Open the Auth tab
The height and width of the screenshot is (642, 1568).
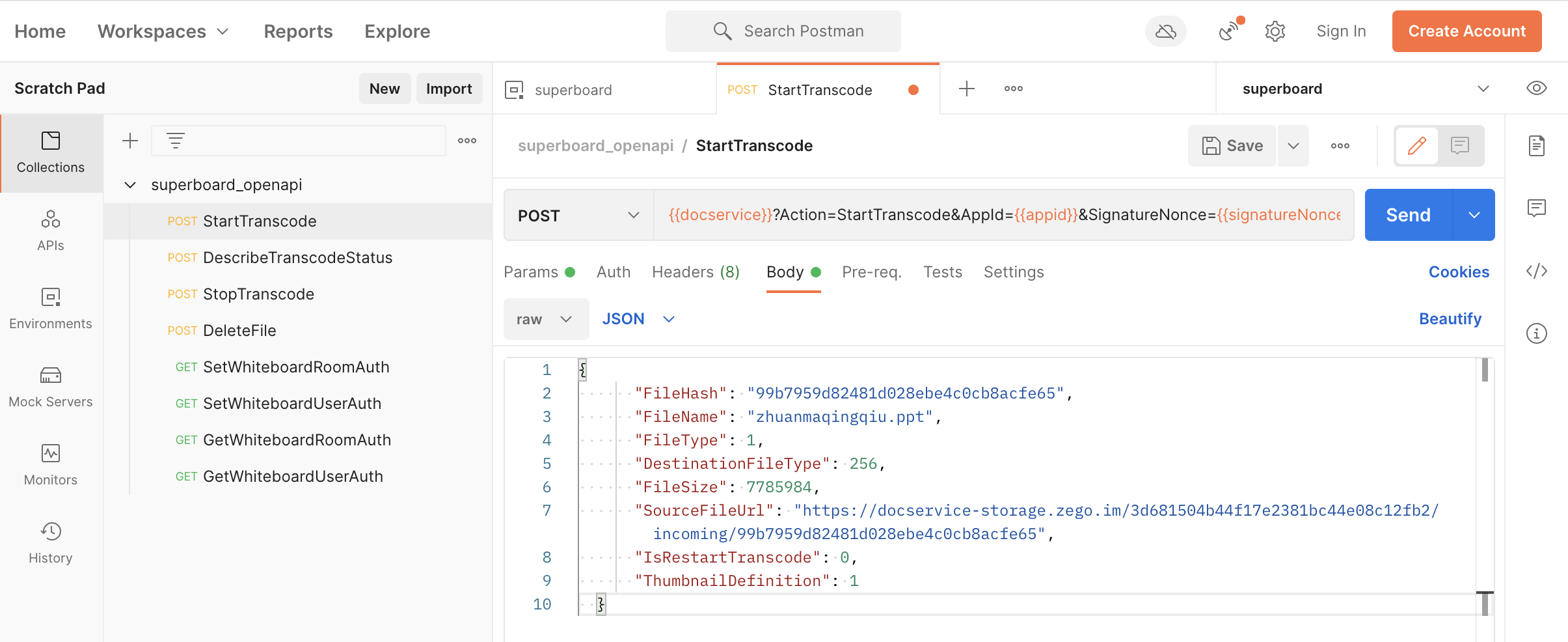pos(614,272)
